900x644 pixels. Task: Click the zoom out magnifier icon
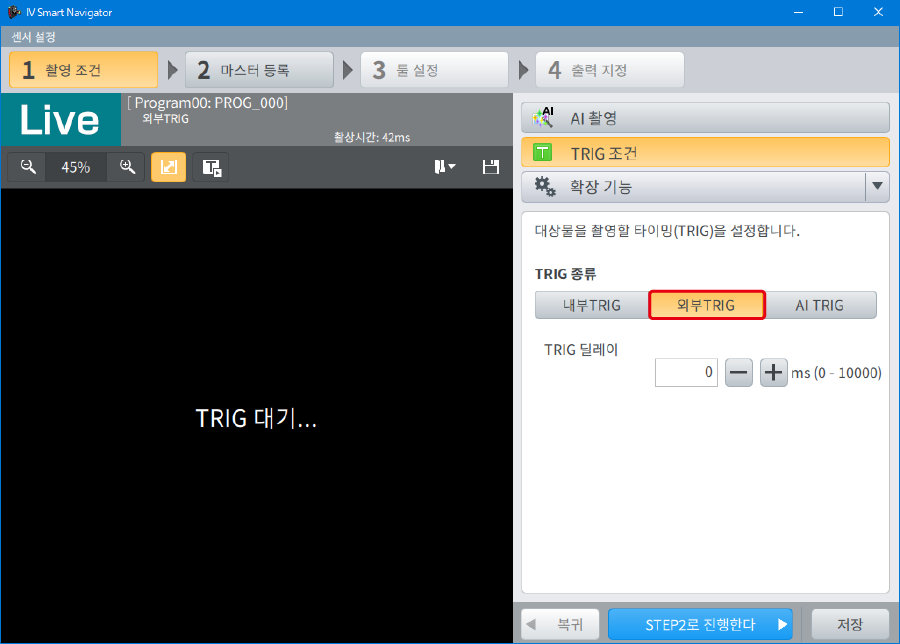(x=28, y=167)
